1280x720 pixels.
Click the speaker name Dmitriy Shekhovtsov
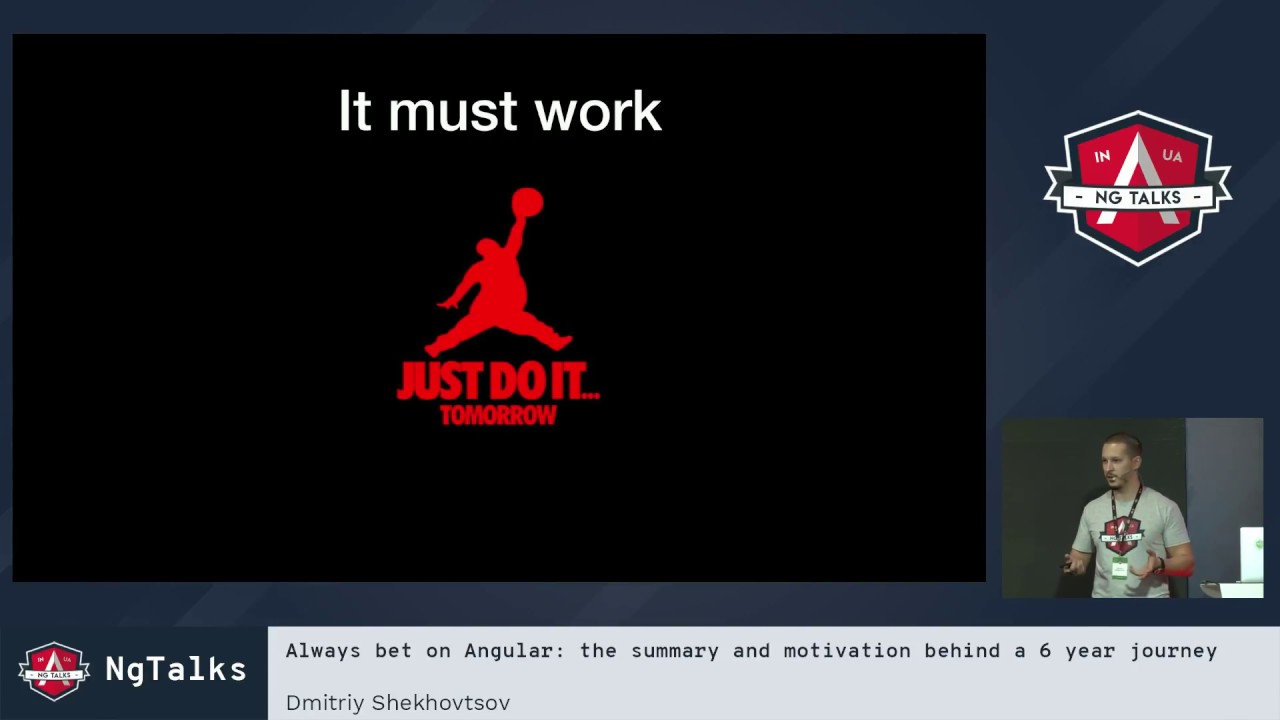coord(398,703)
